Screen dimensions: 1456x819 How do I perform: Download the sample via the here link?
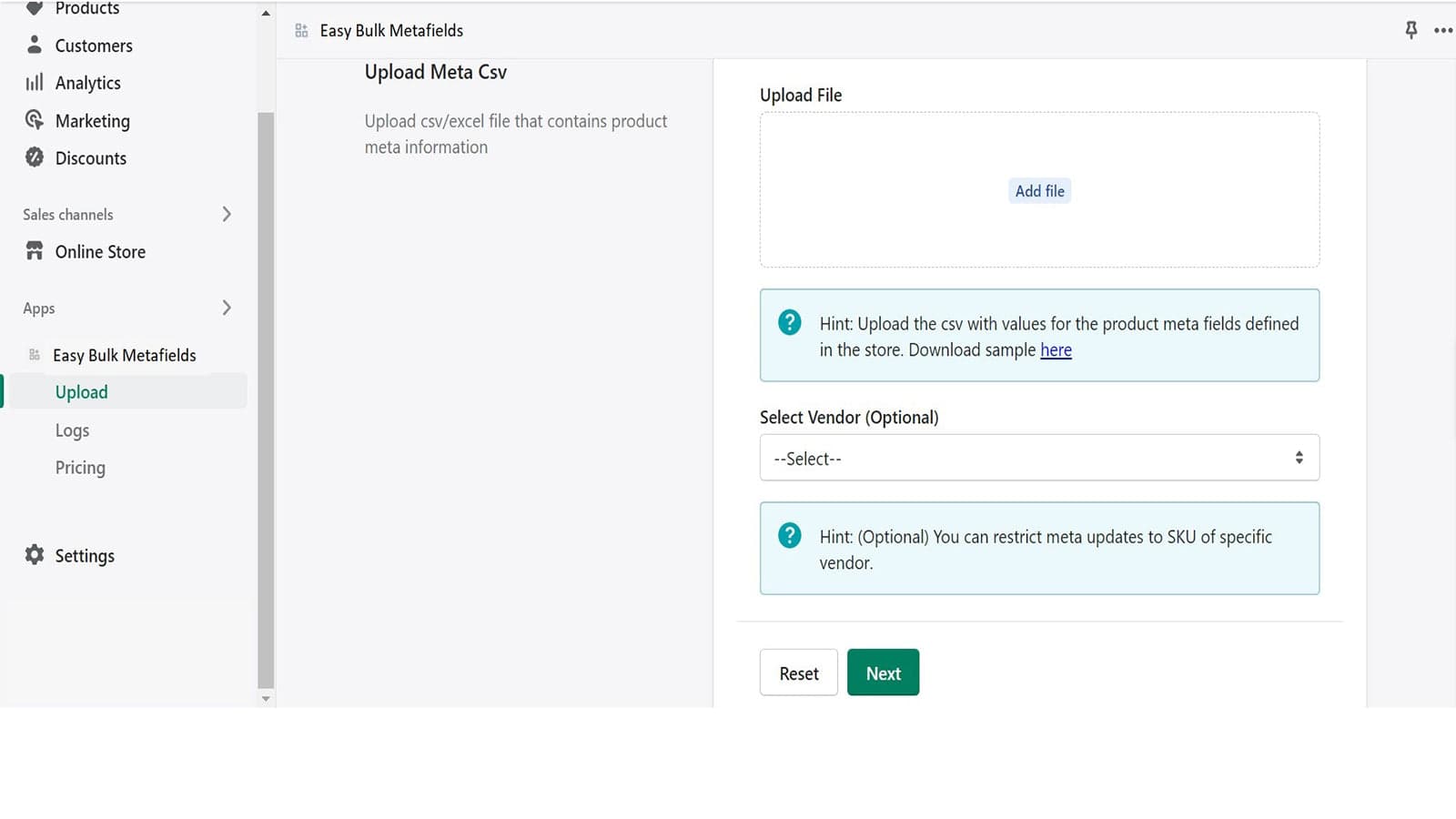point(1056,350)
